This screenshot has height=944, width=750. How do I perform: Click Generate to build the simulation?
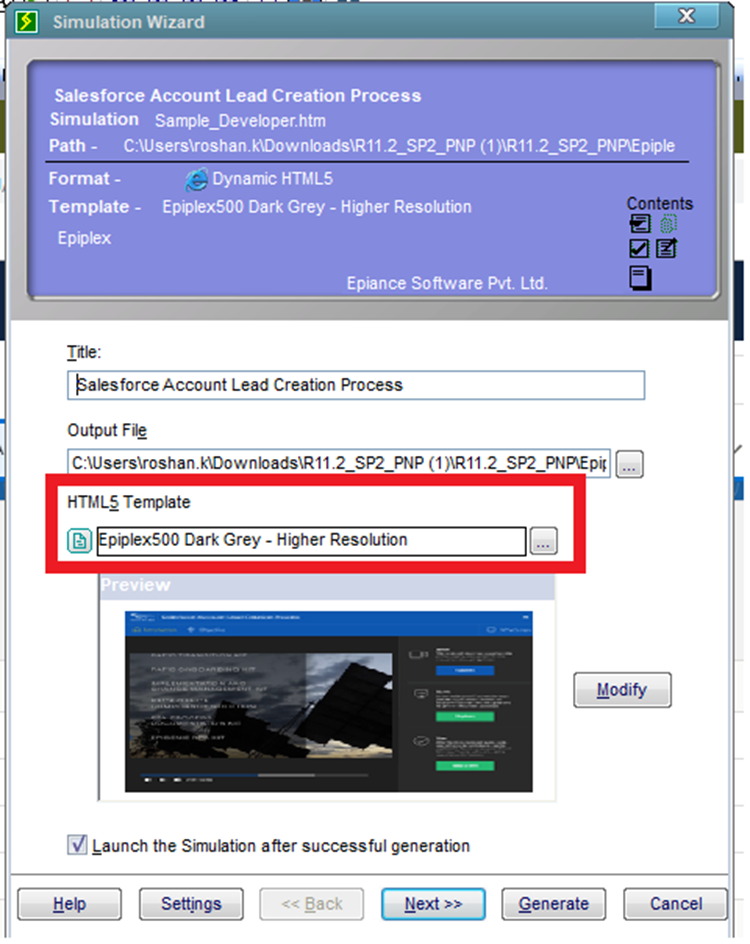pyautogui.click(x=554, y=904)
